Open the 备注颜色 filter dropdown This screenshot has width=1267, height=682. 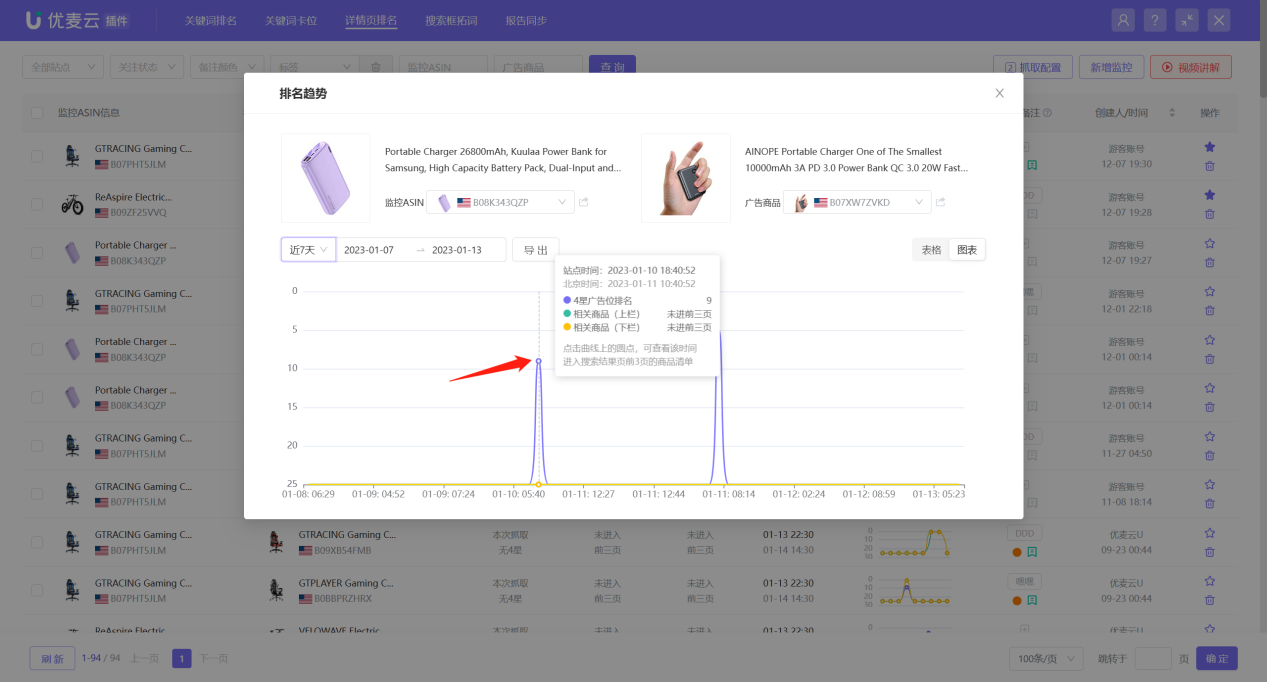pyautogui.click(x=227, y=67)
